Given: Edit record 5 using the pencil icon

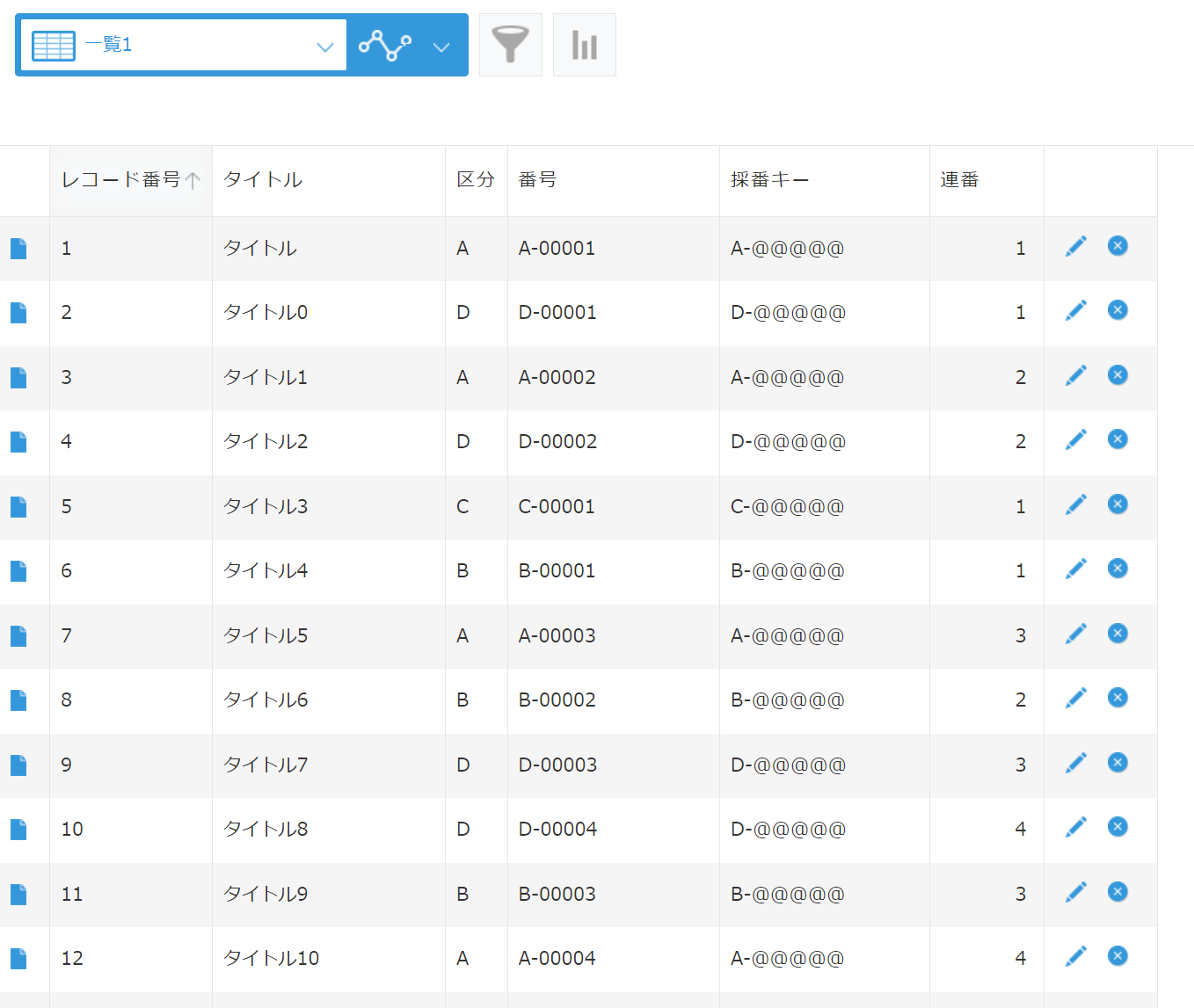Looking at the screenshot, I should tap(1075, 505).
